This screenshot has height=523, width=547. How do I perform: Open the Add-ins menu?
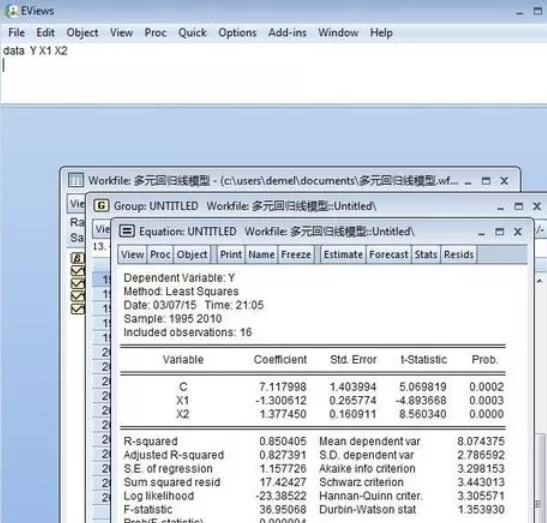click(287, 33)
